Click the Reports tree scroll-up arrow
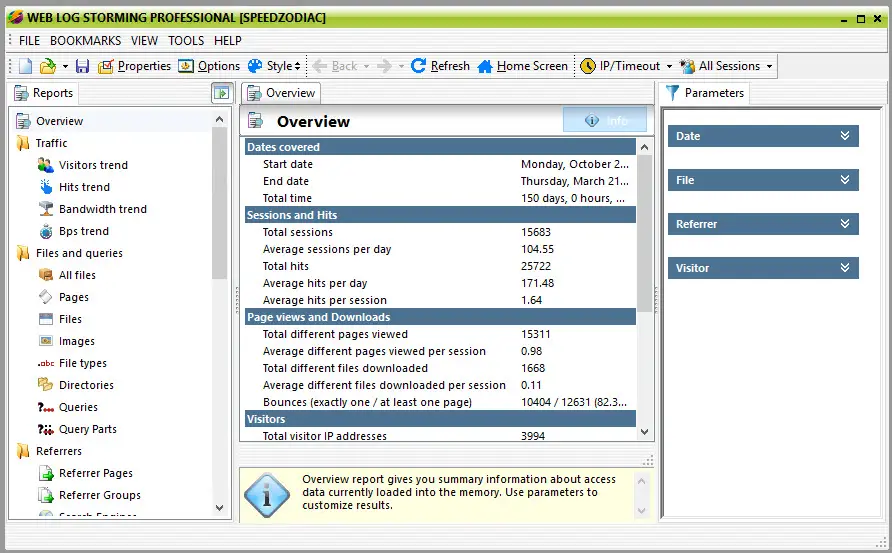Image resolution: width=892 pixels, height=553 pixels. 220,119
